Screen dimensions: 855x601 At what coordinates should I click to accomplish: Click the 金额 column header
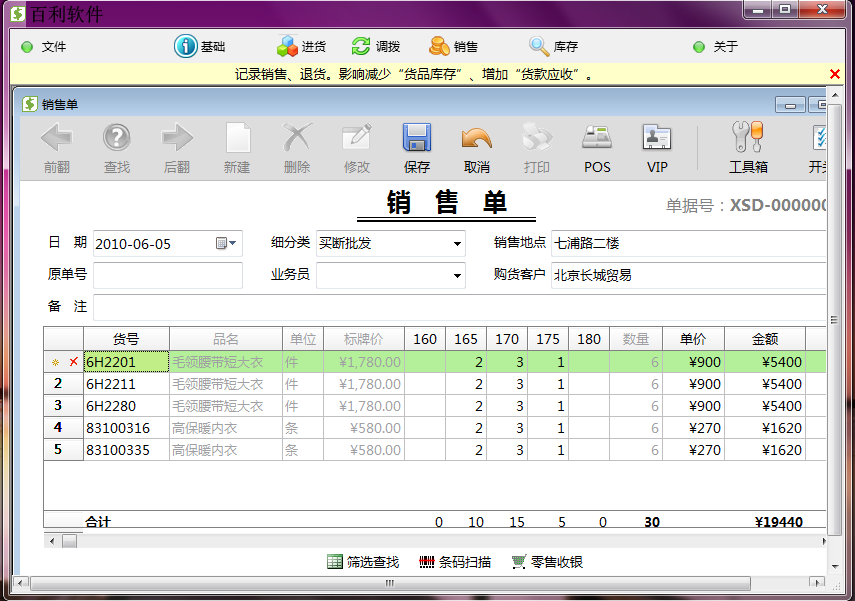pos(765,339)
